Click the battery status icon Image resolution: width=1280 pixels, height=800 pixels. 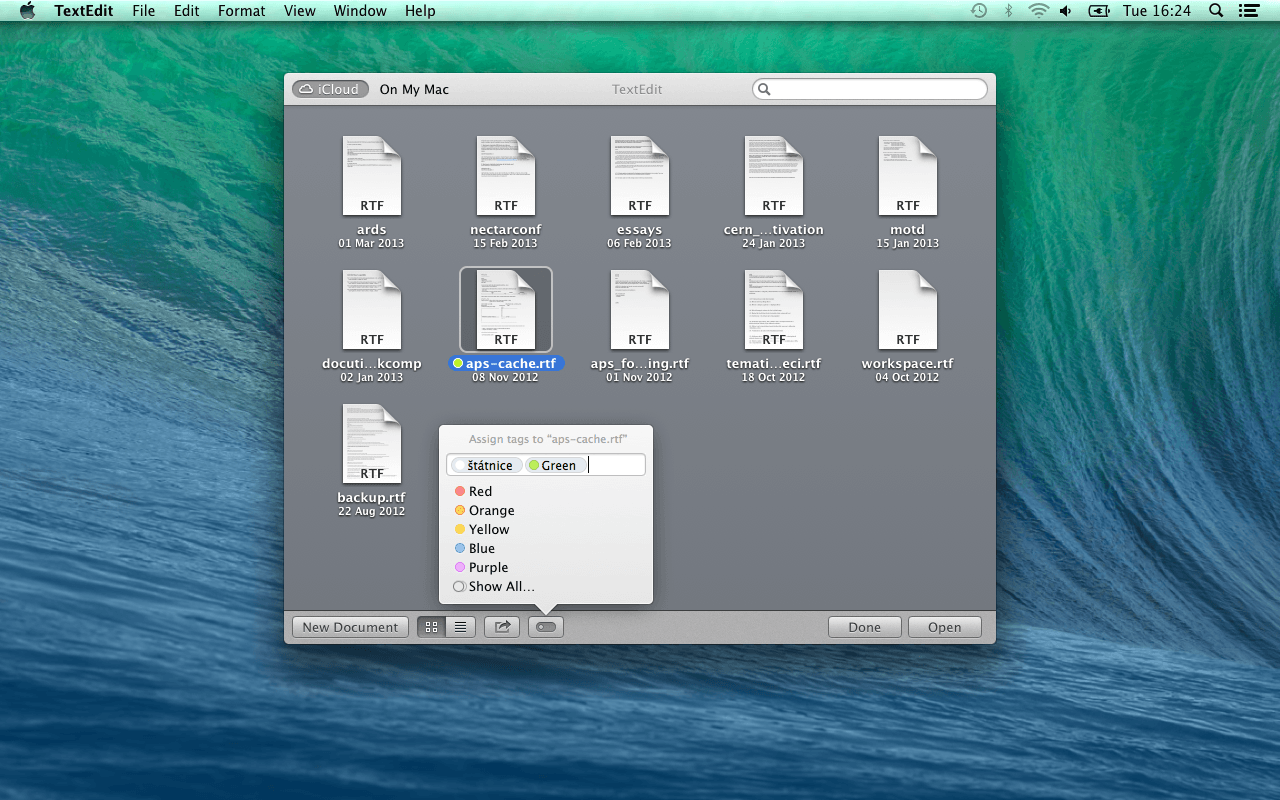click(x=1099, y=11)
